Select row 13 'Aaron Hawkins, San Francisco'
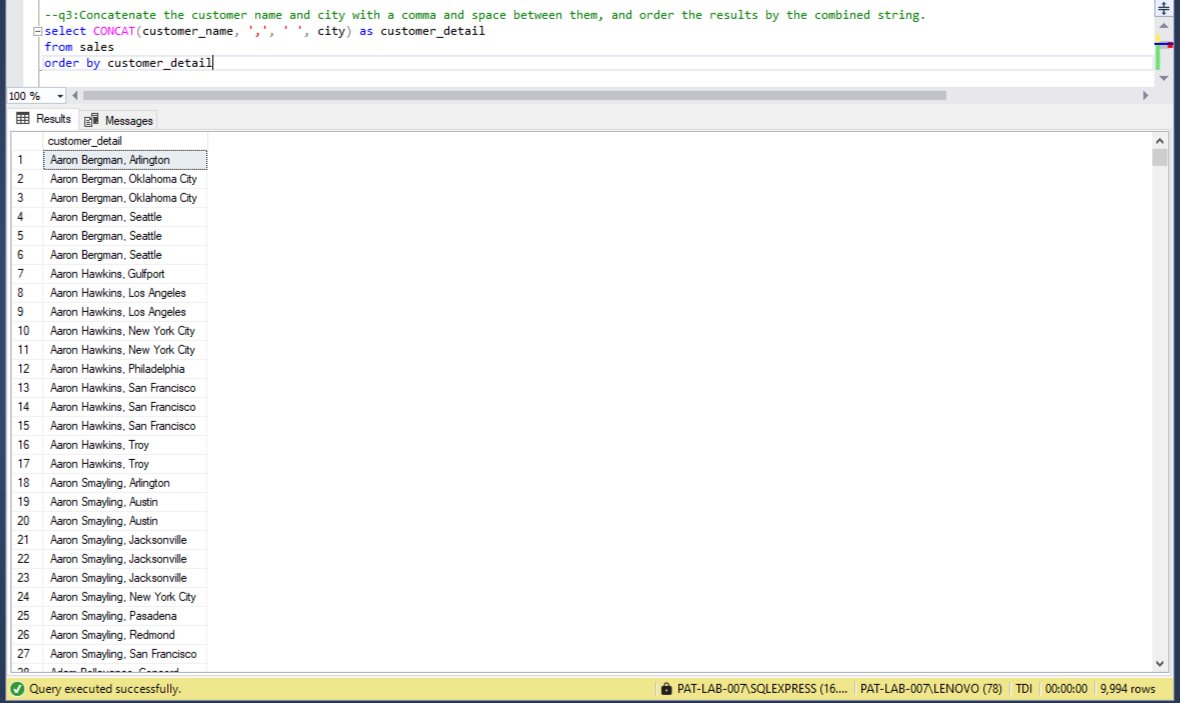The image size is (1180, 703). coord(125,388)
